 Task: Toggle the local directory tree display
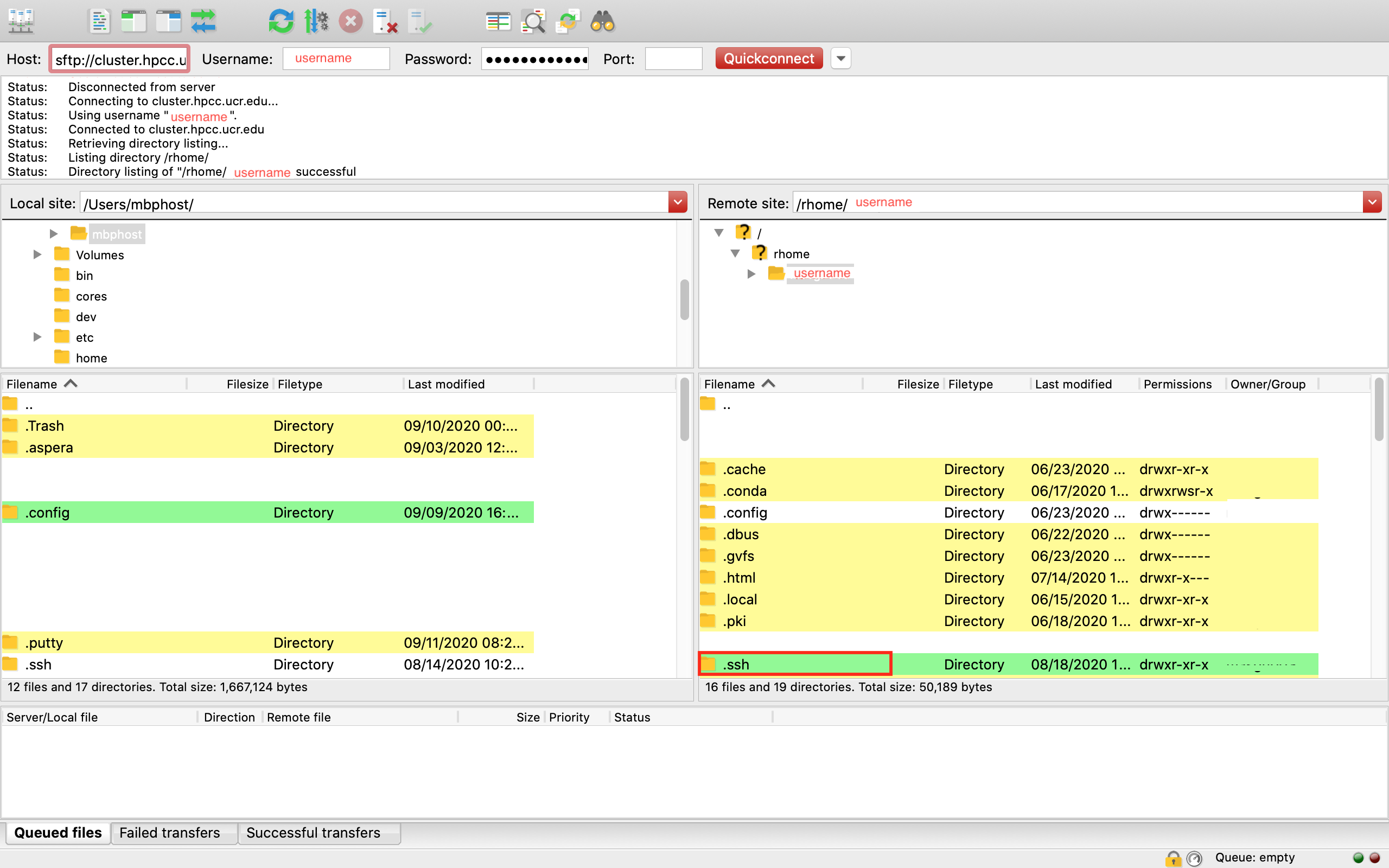[x=133, y=21]
